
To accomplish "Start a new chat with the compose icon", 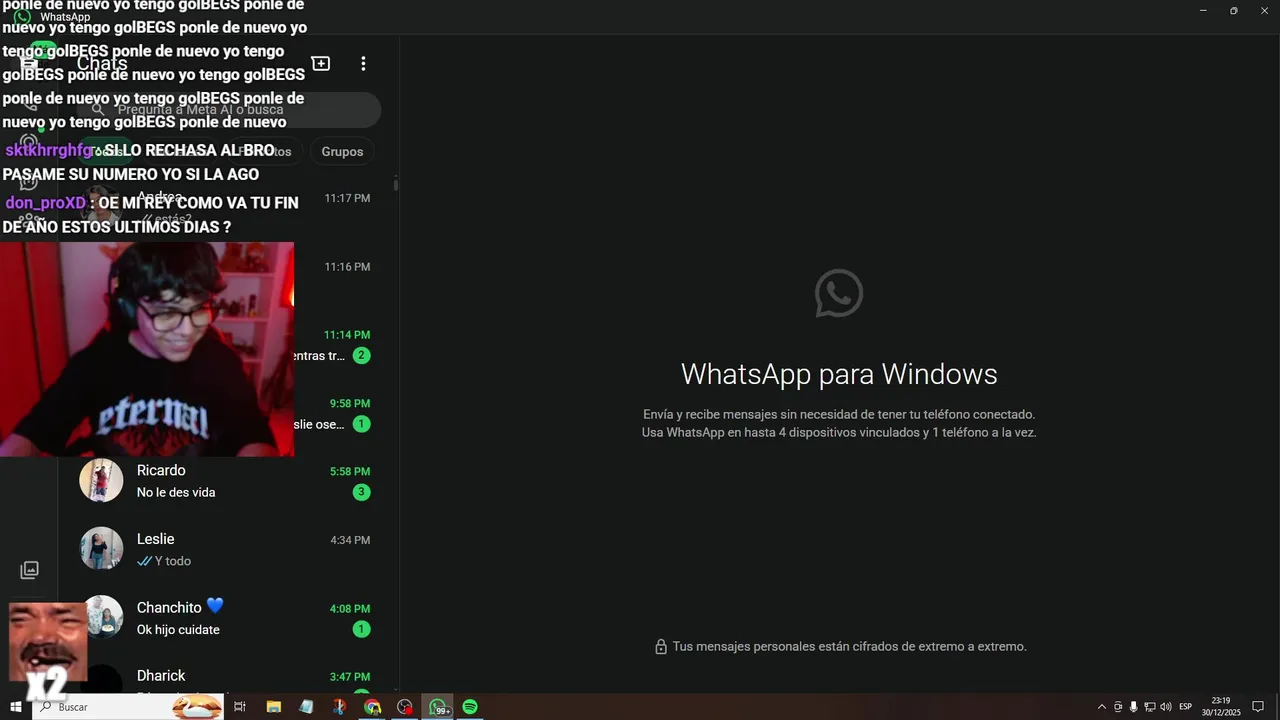I will point(321,63).
